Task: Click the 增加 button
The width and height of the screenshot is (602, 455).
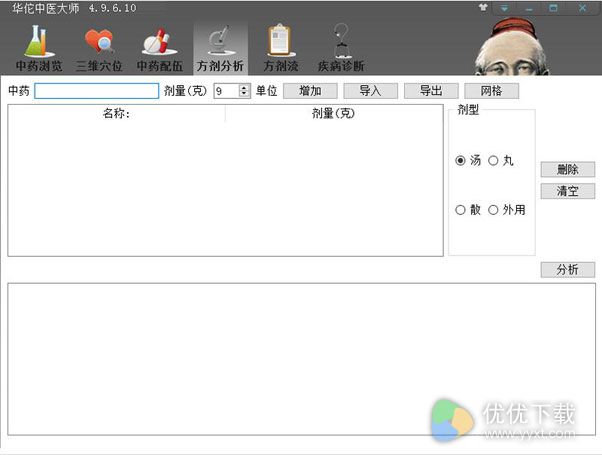Action: (x=310, y=91)
